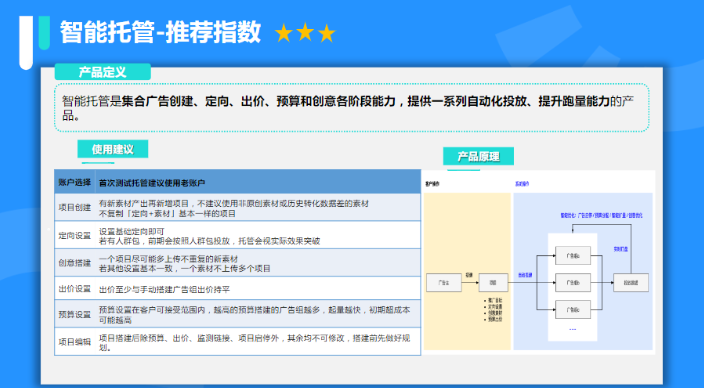Click the line 不复制「定向+素材」基本一样的项目
Screen dimensions: 704x388
click(167, 214)
